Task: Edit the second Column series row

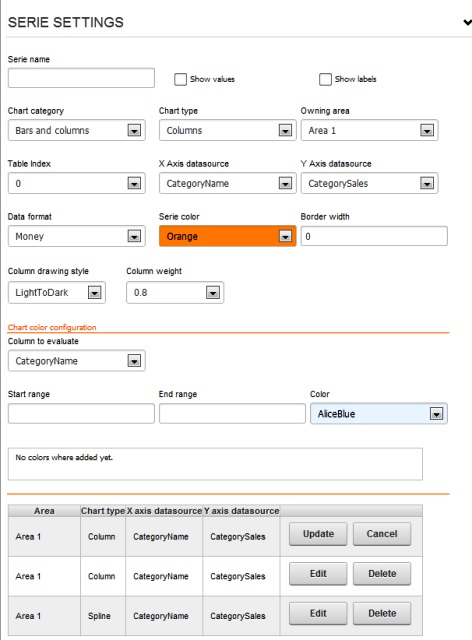Action: coord(318,573)
